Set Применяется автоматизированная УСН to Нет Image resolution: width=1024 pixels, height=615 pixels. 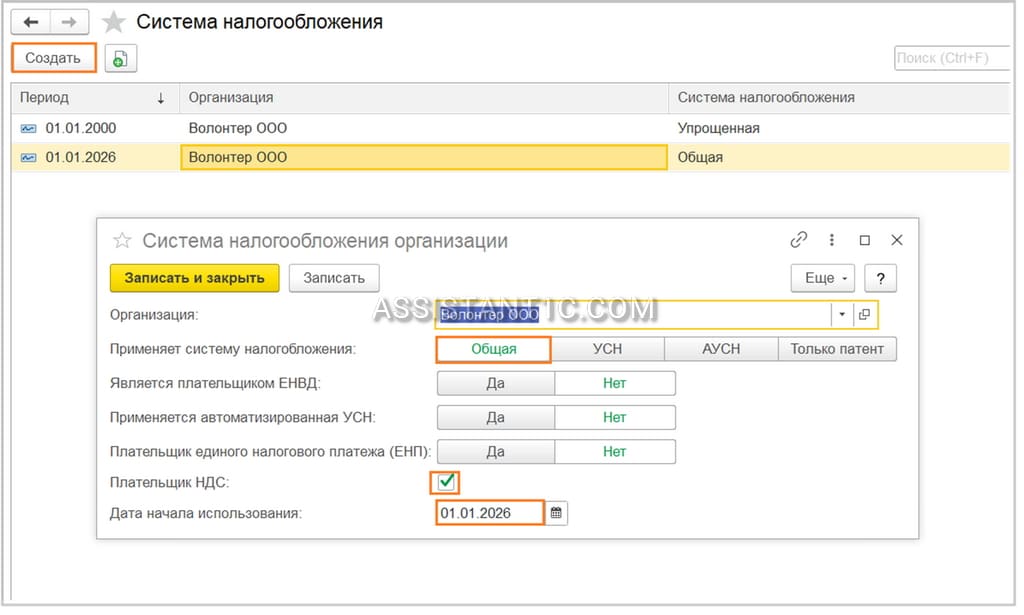(615, 418)
